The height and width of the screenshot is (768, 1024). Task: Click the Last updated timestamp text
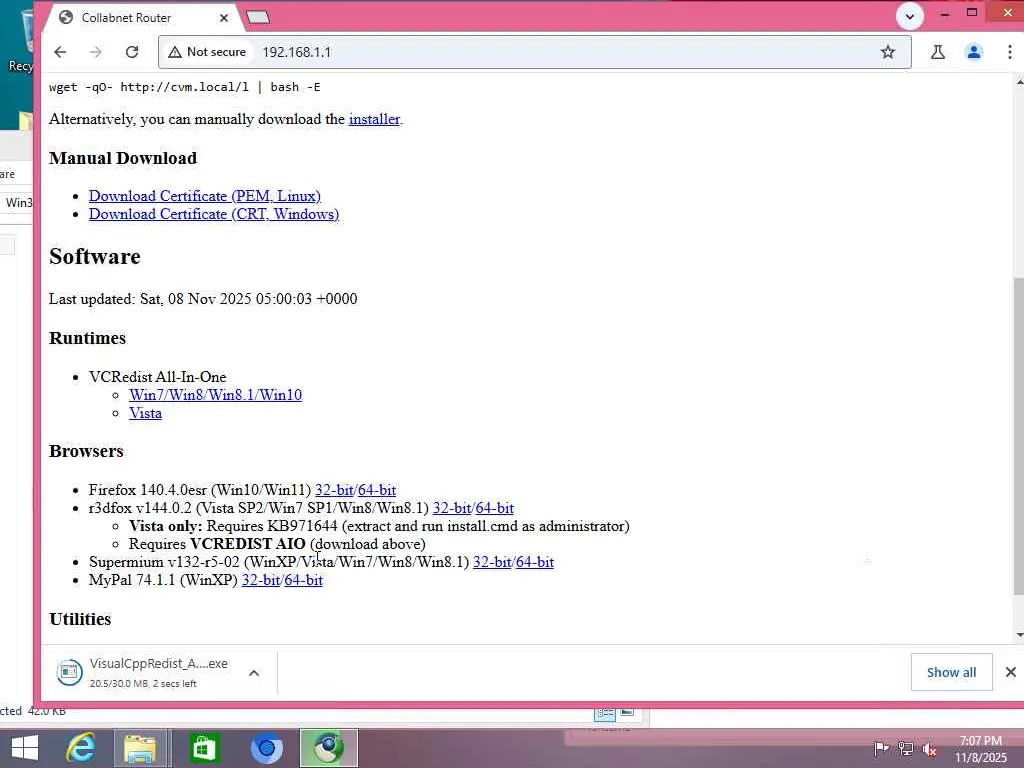(203, 299)
